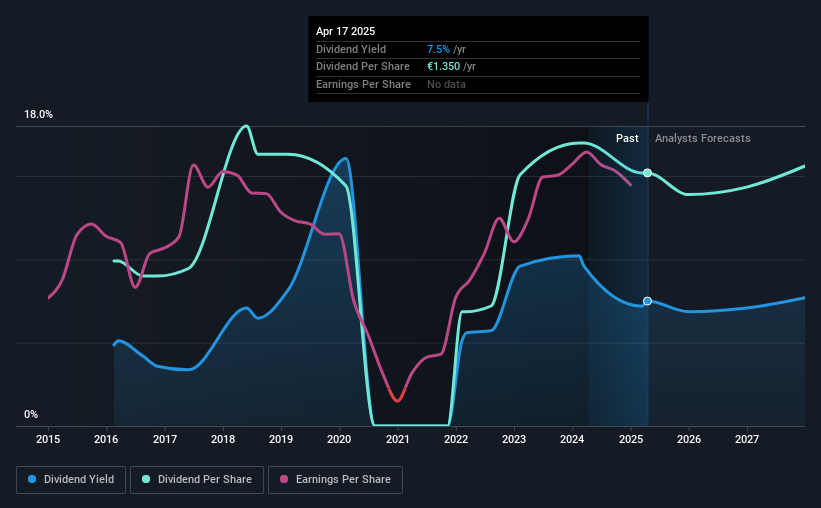Click the 0% y-axis label

31,414
